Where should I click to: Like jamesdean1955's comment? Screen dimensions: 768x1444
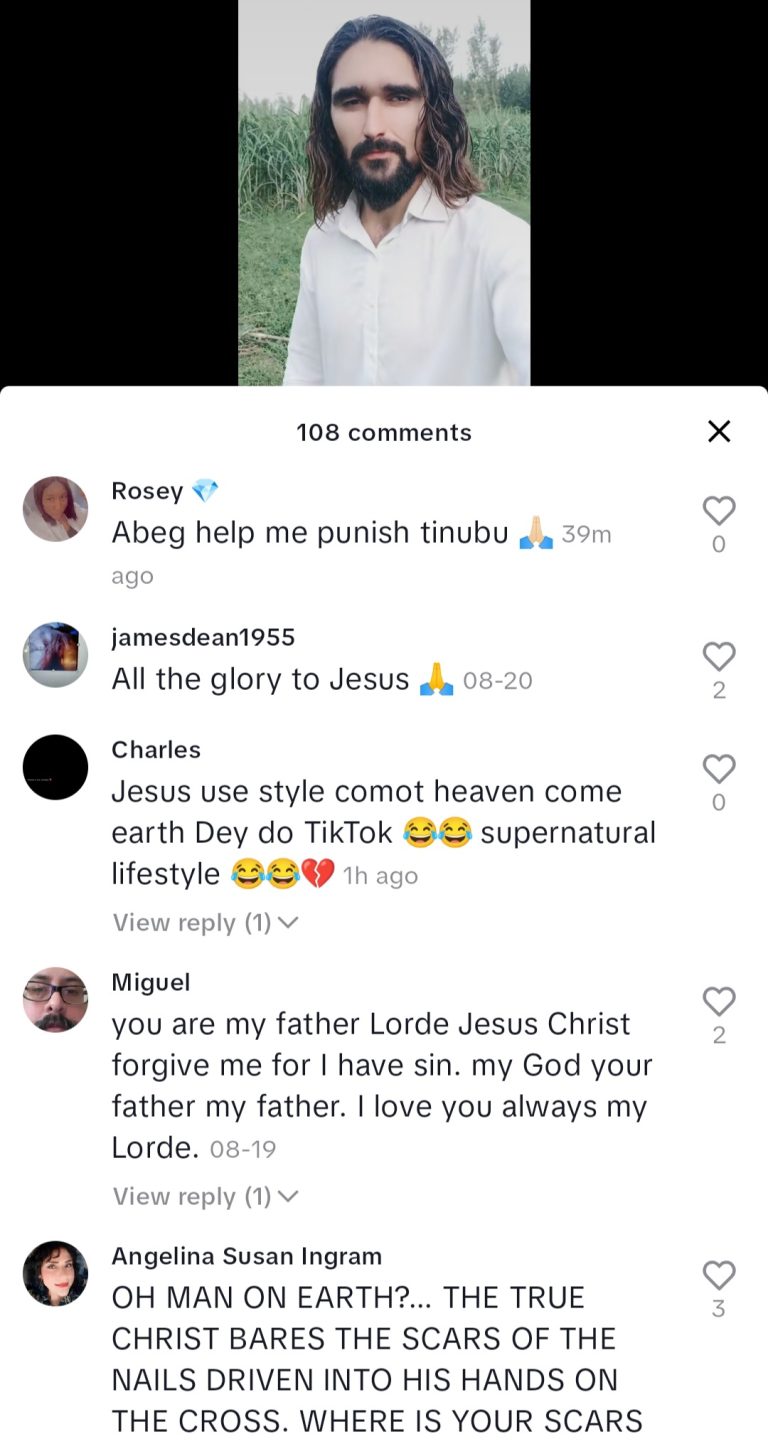(x=718, y=657)
